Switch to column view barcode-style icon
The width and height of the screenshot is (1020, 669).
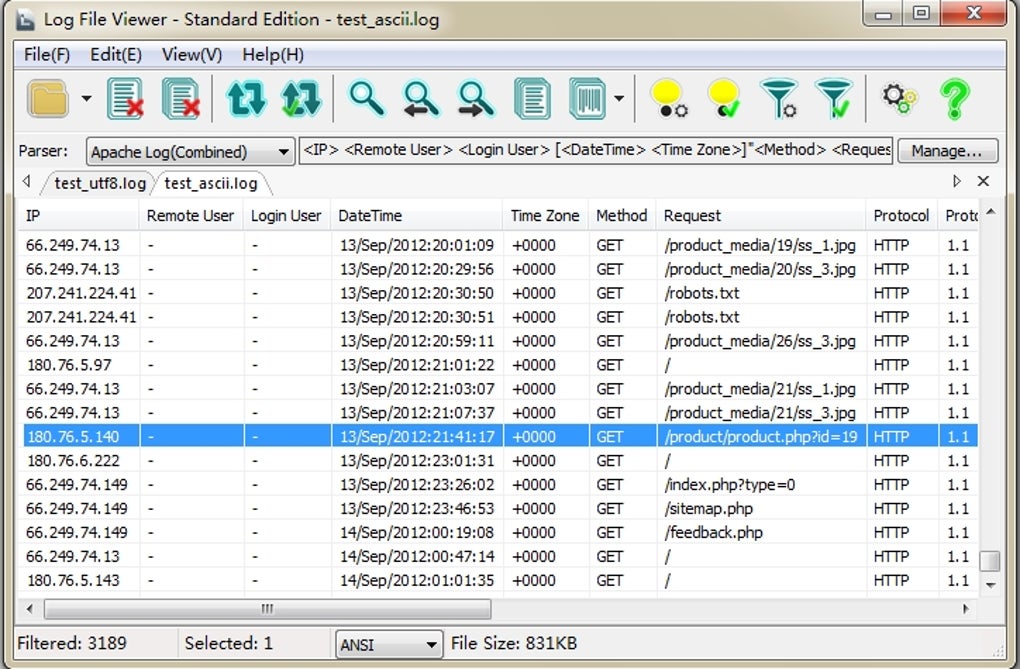pyautogui.click(x=587, y=99)
